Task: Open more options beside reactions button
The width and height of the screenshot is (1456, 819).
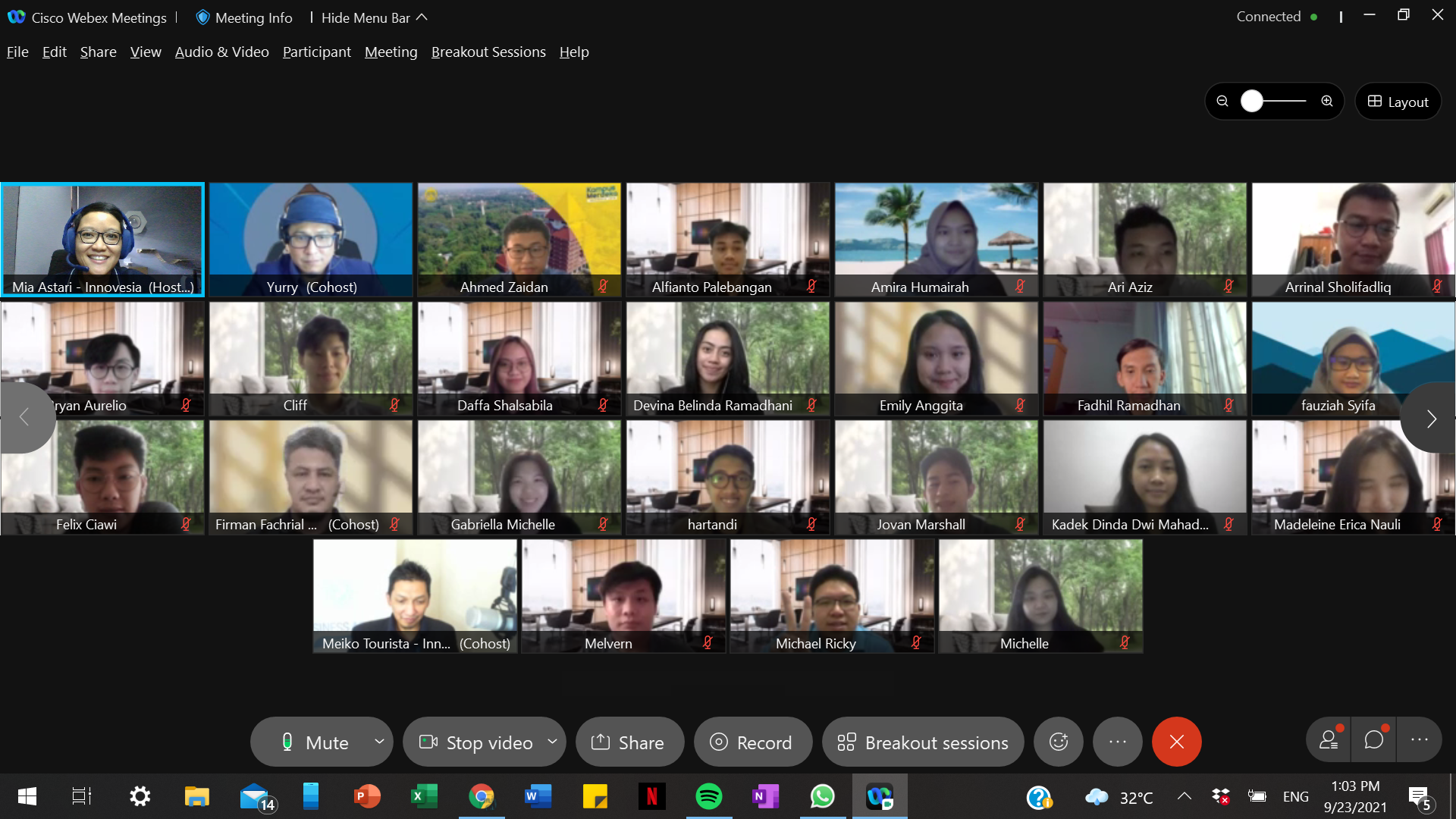Action: (1117, 742)
